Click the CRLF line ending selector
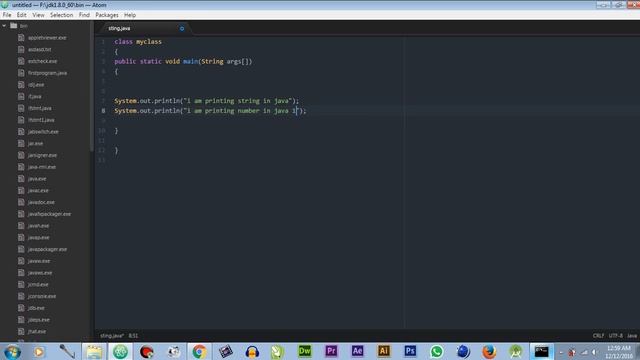Viewport: 640px width, 360px height. [x=598, y=336]
